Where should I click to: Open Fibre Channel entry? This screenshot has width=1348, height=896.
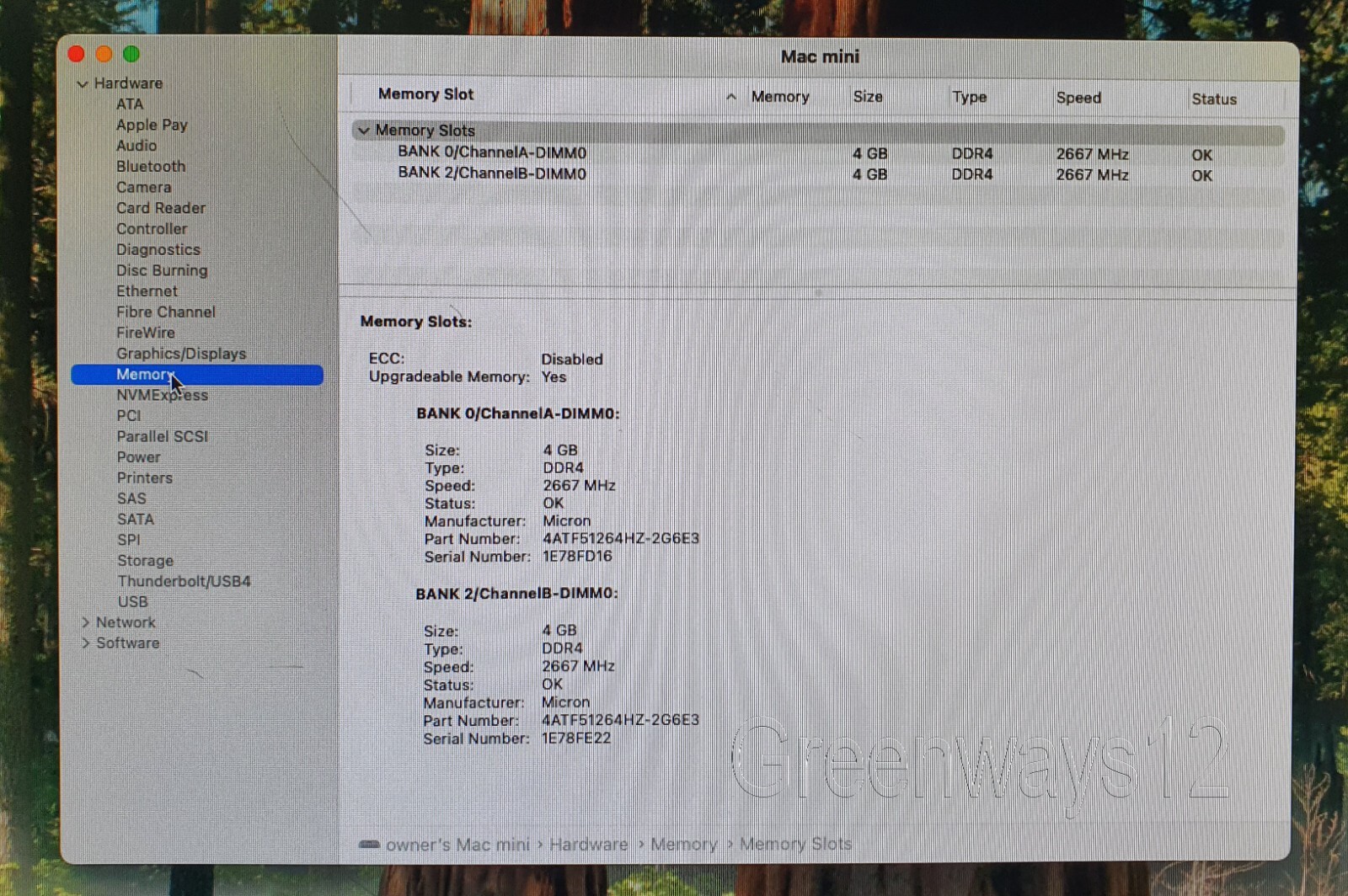[x=166, y=312]
